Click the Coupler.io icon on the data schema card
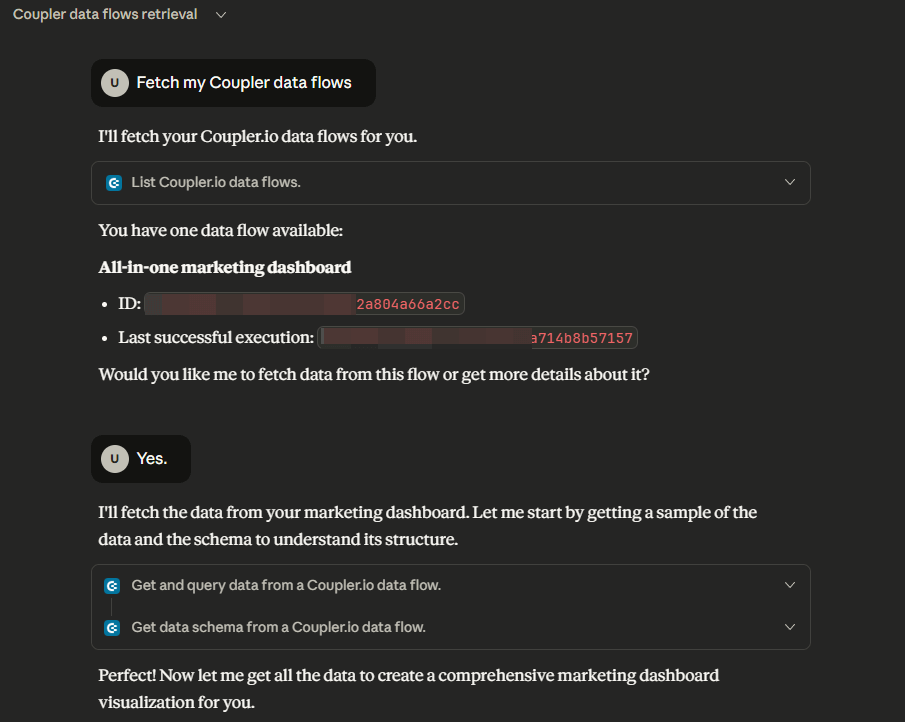The width and height of the screenshot is (905, 722). tap(113, 627)
